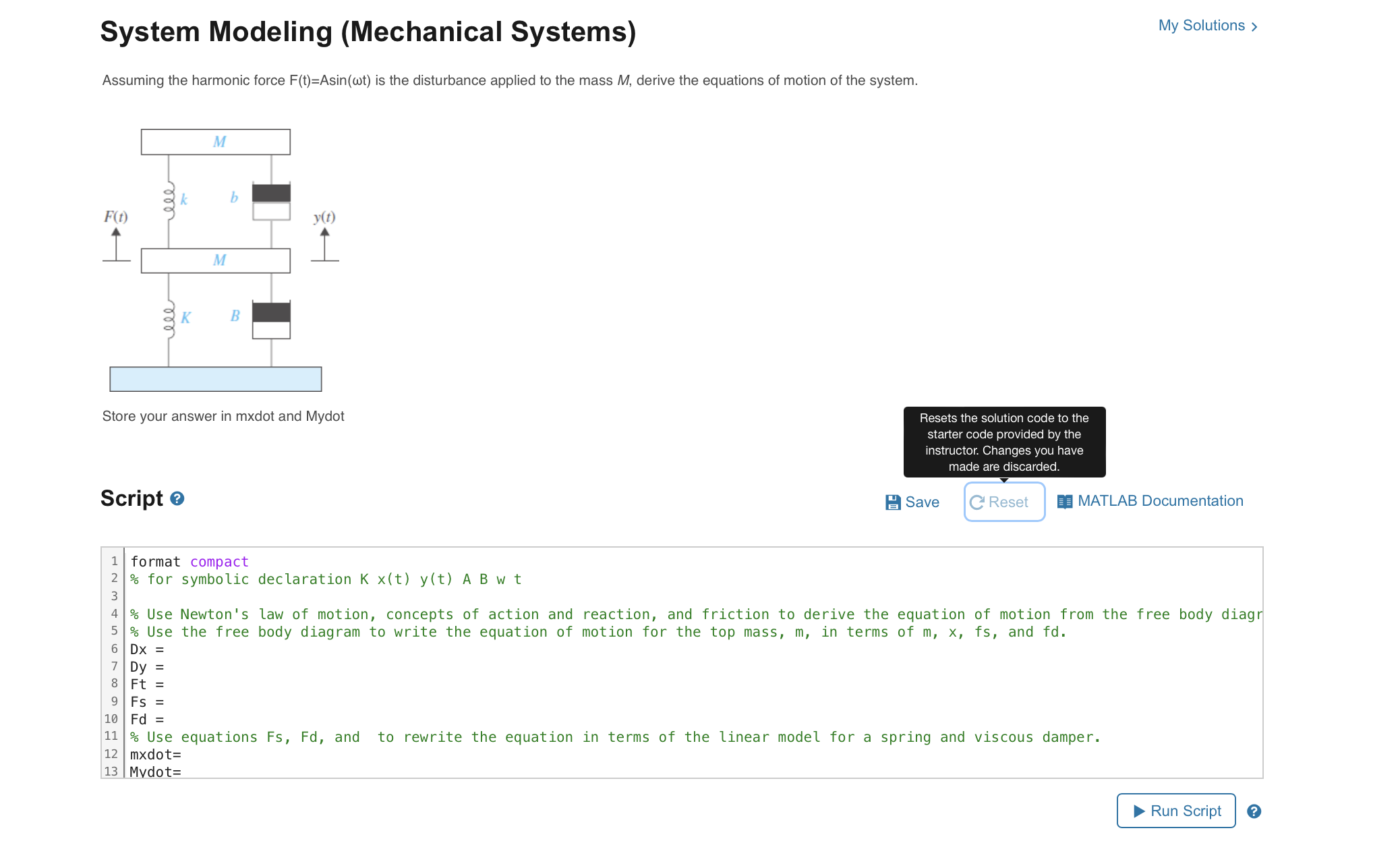
Task: Place cursor after Mydot= on line 13
Action: 183,771
